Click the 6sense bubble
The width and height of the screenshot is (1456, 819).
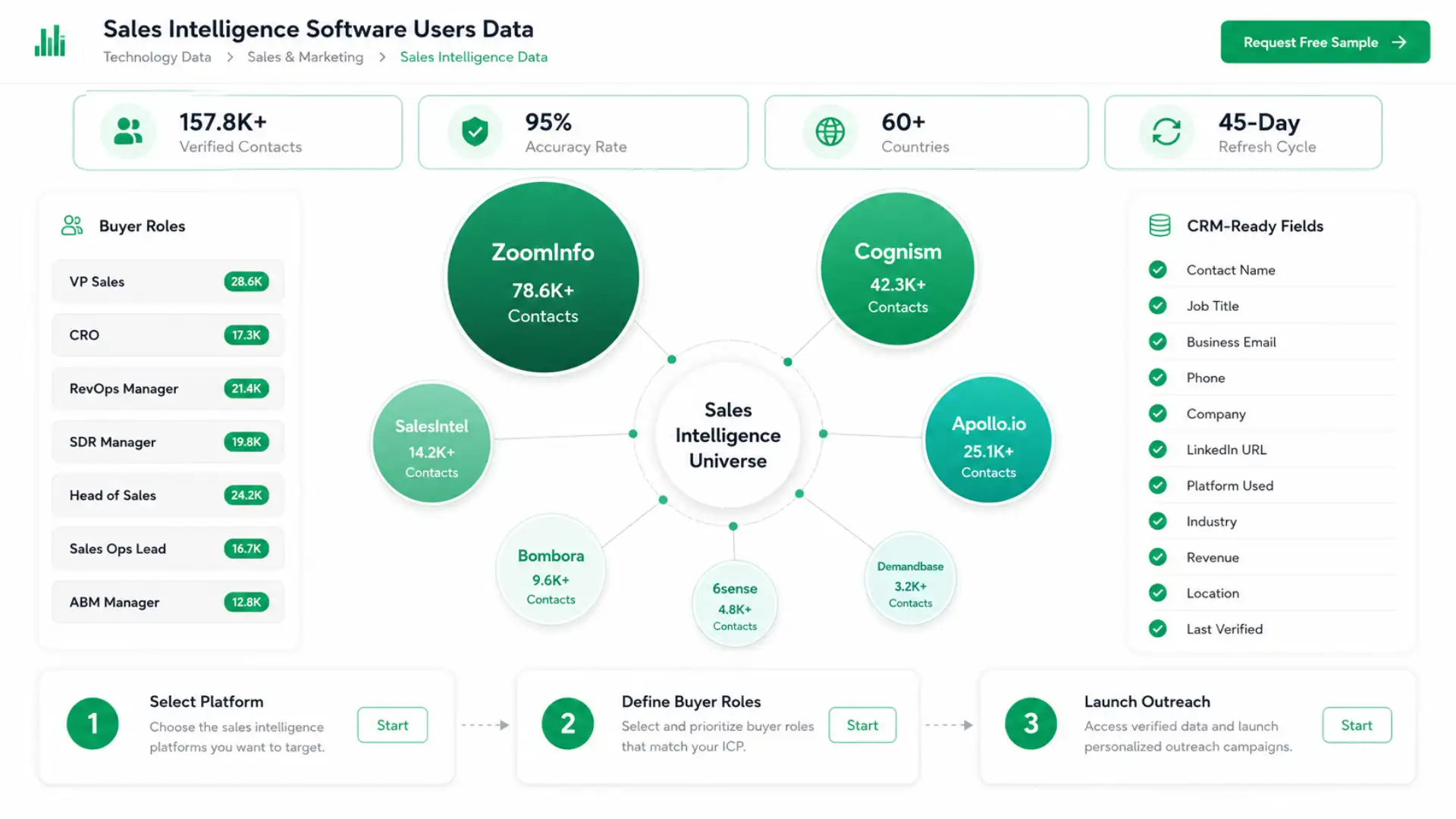[735, 604]
